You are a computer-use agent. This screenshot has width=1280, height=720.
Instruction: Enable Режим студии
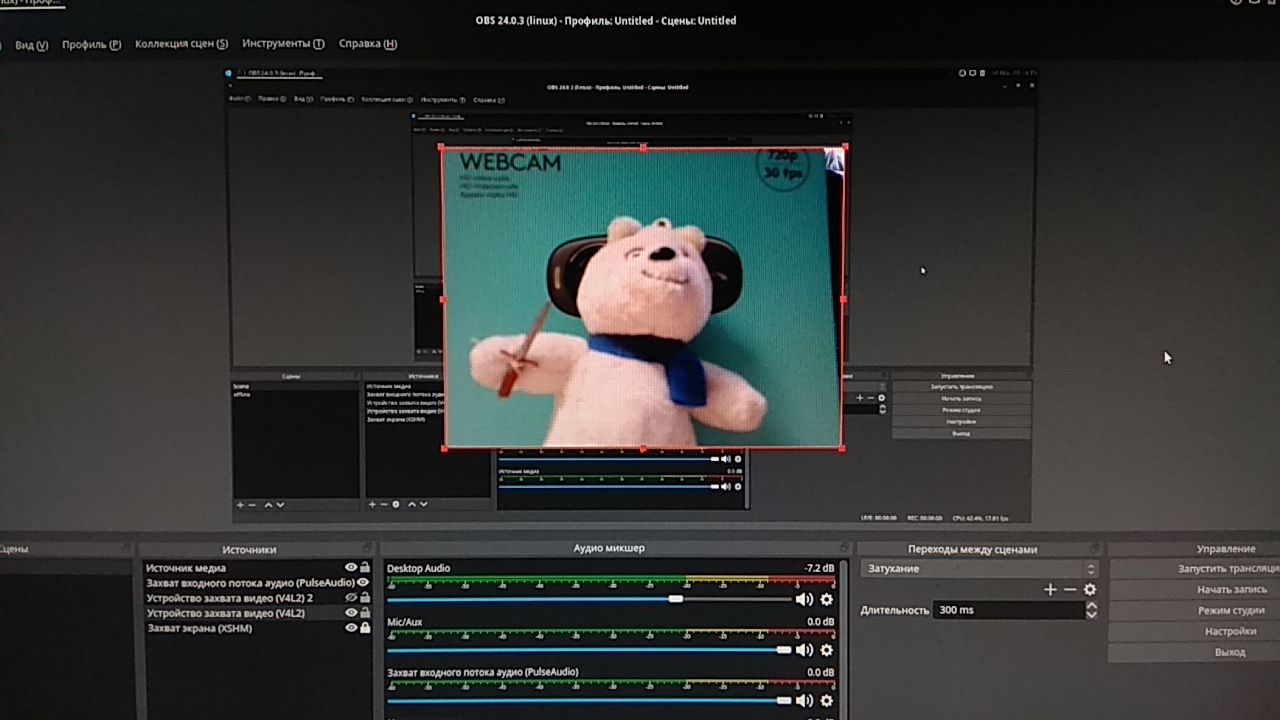click(x=1195, y=611)
